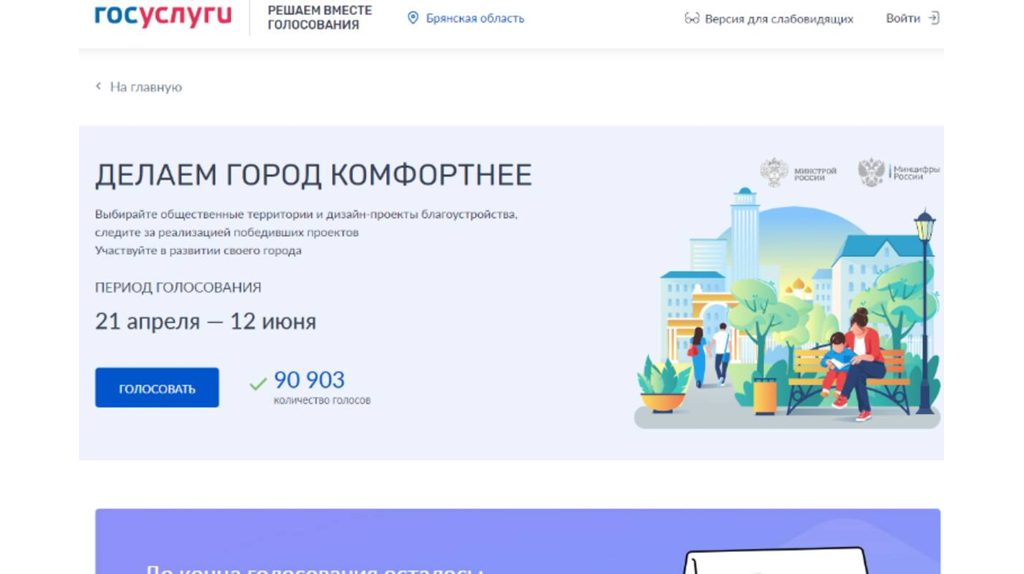The image size is (1024, 574).
Task: Click Войти to sign in
Action: 903,18
